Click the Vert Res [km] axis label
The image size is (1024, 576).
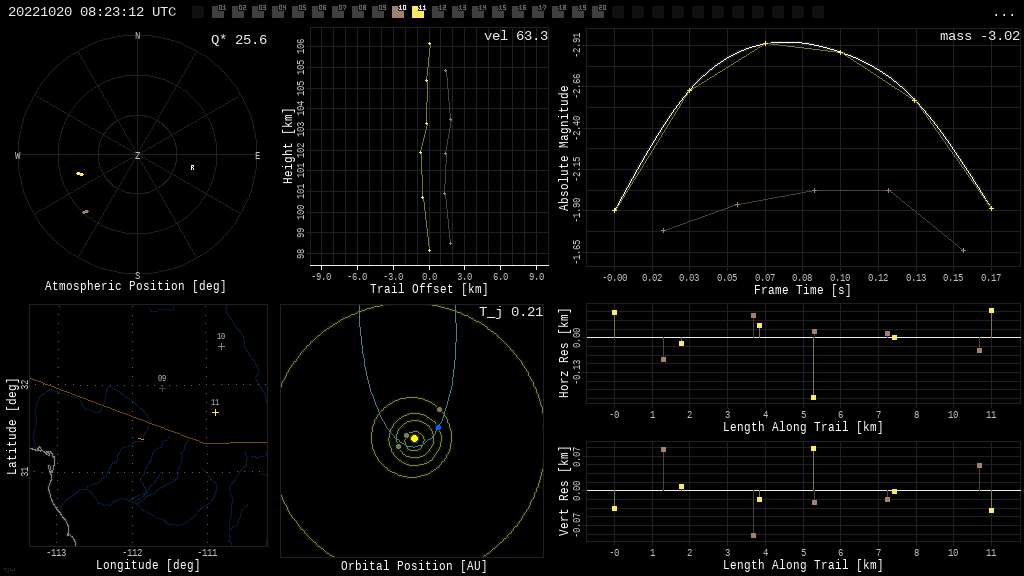point(564,491)
